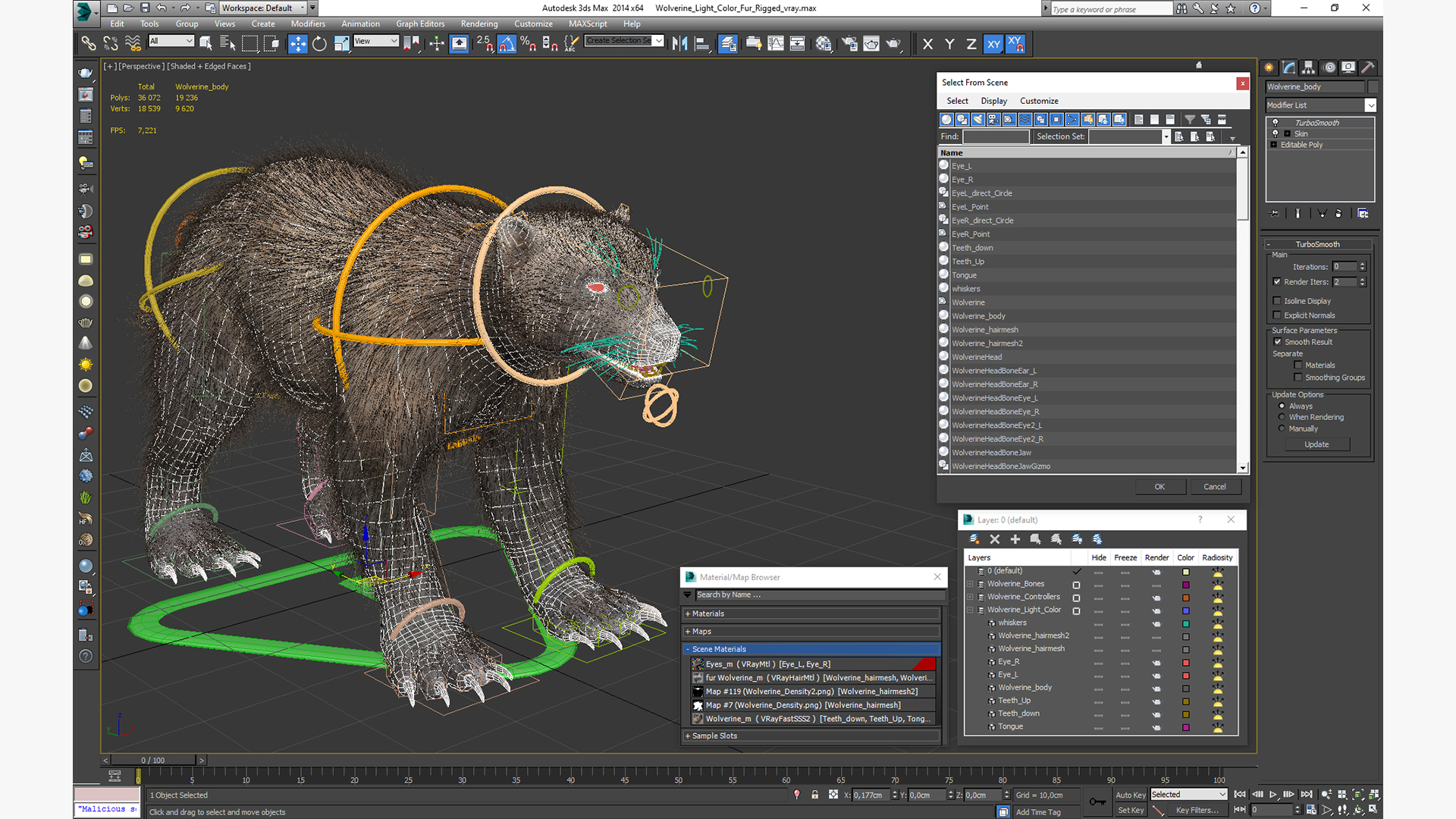Select Manually update option
Screen dimensions: 1456x819
click(1282, 428)
